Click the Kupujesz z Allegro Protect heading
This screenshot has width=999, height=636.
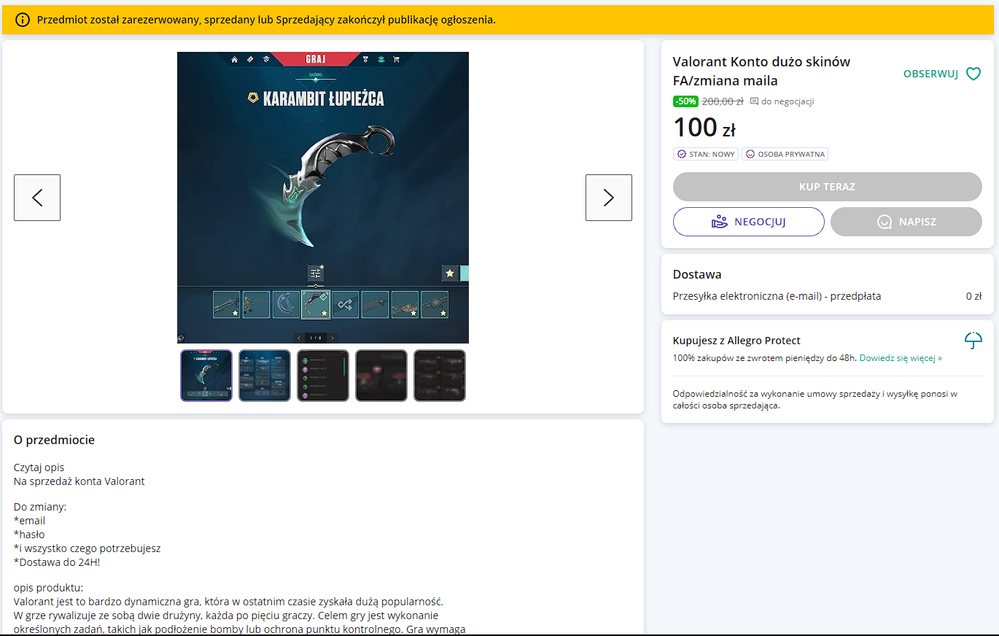(737, 340)
